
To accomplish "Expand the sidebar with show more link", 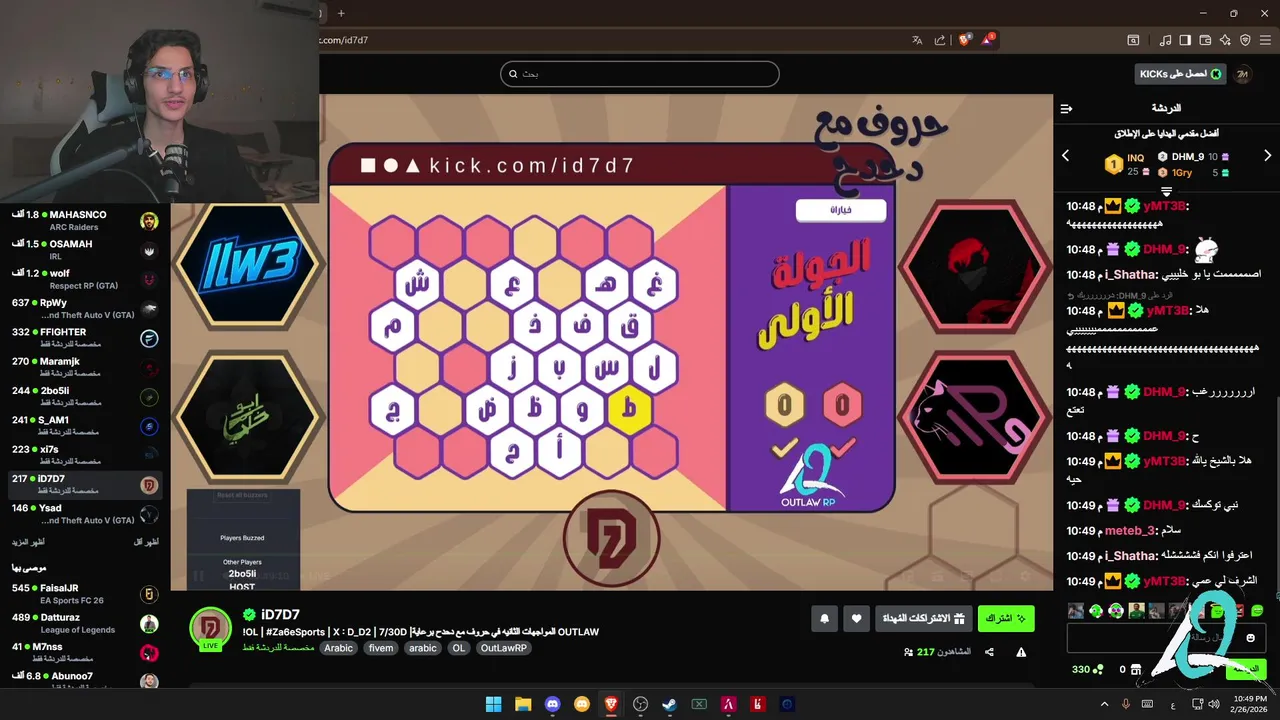I will (27, 541).
